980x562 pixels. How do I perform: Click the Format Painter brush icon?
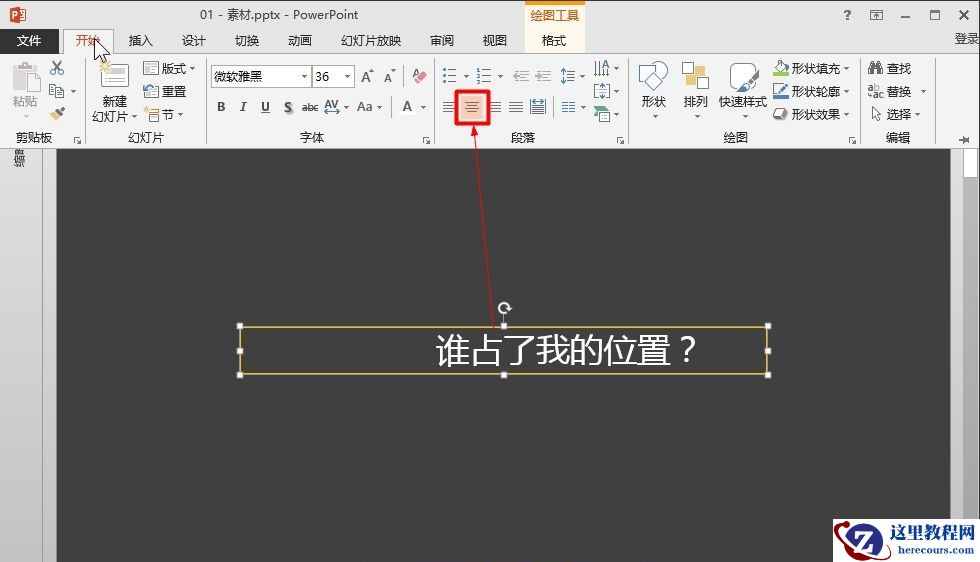[x=57, y=114]
